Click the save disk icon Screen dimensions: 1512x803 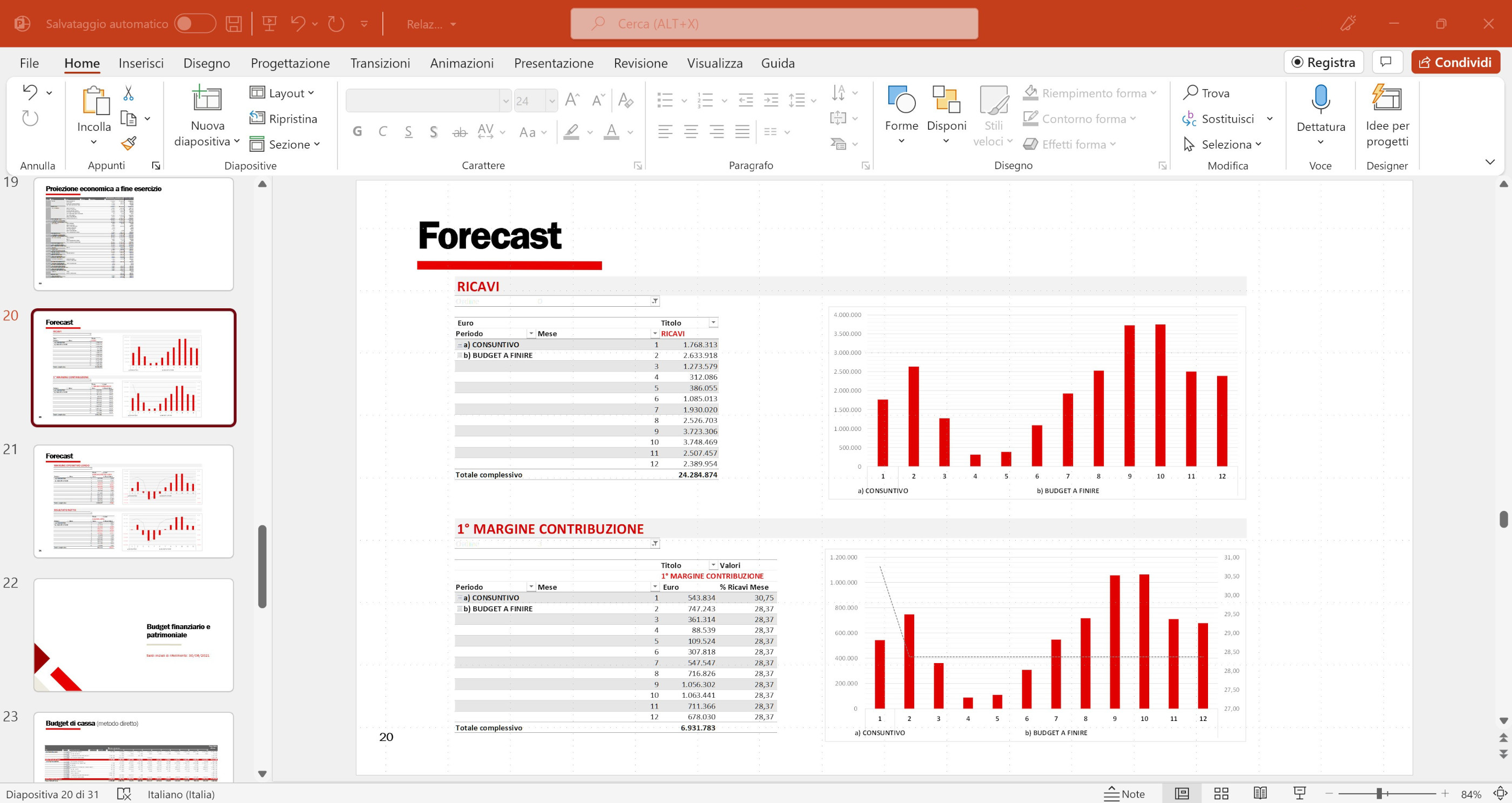(234, 24)
